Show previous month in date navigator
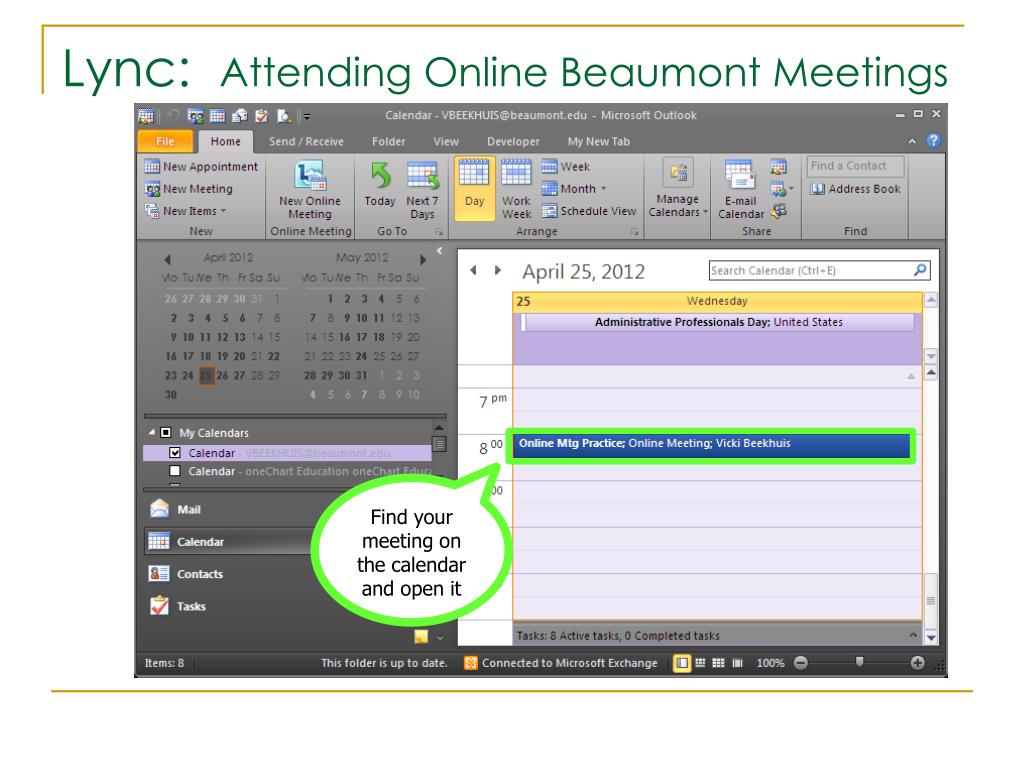 point(168,259)
